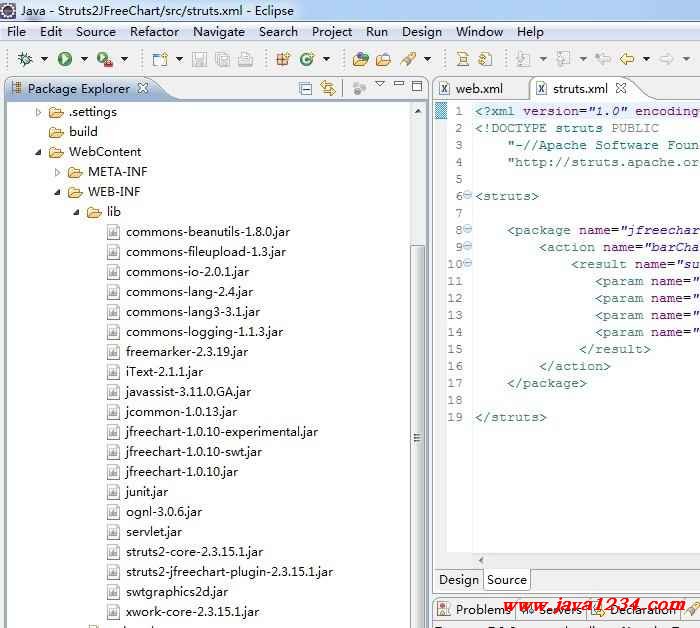Select struts2-jfreechart-plugin-2.3.15.1.jar
700x628 pixels.
(x=229, y=572)
